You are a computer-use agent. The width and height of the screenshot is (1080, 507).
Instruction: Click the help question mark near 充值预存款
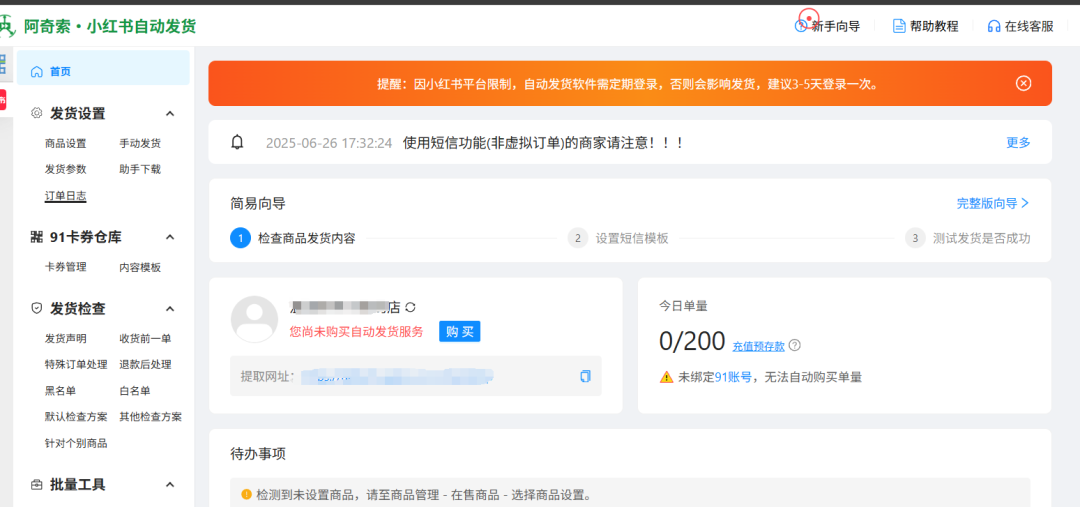pos(795,345)
